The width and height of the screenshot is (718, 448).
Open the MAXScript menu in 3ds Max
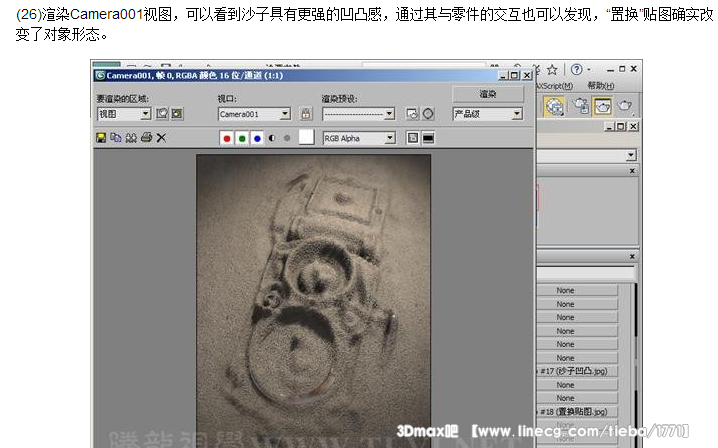(555, 86)
